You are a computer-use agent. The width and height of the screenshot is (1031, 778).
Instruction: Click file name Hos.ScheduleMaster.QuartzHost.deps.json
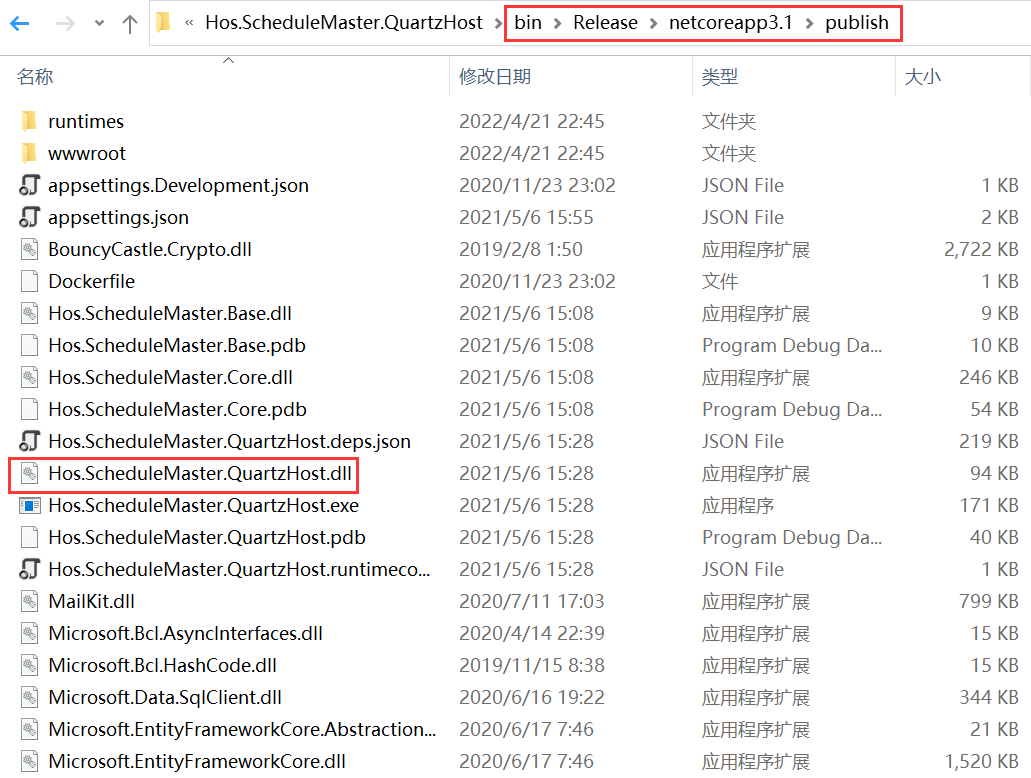pyautogui.click(x=229, y=441)
